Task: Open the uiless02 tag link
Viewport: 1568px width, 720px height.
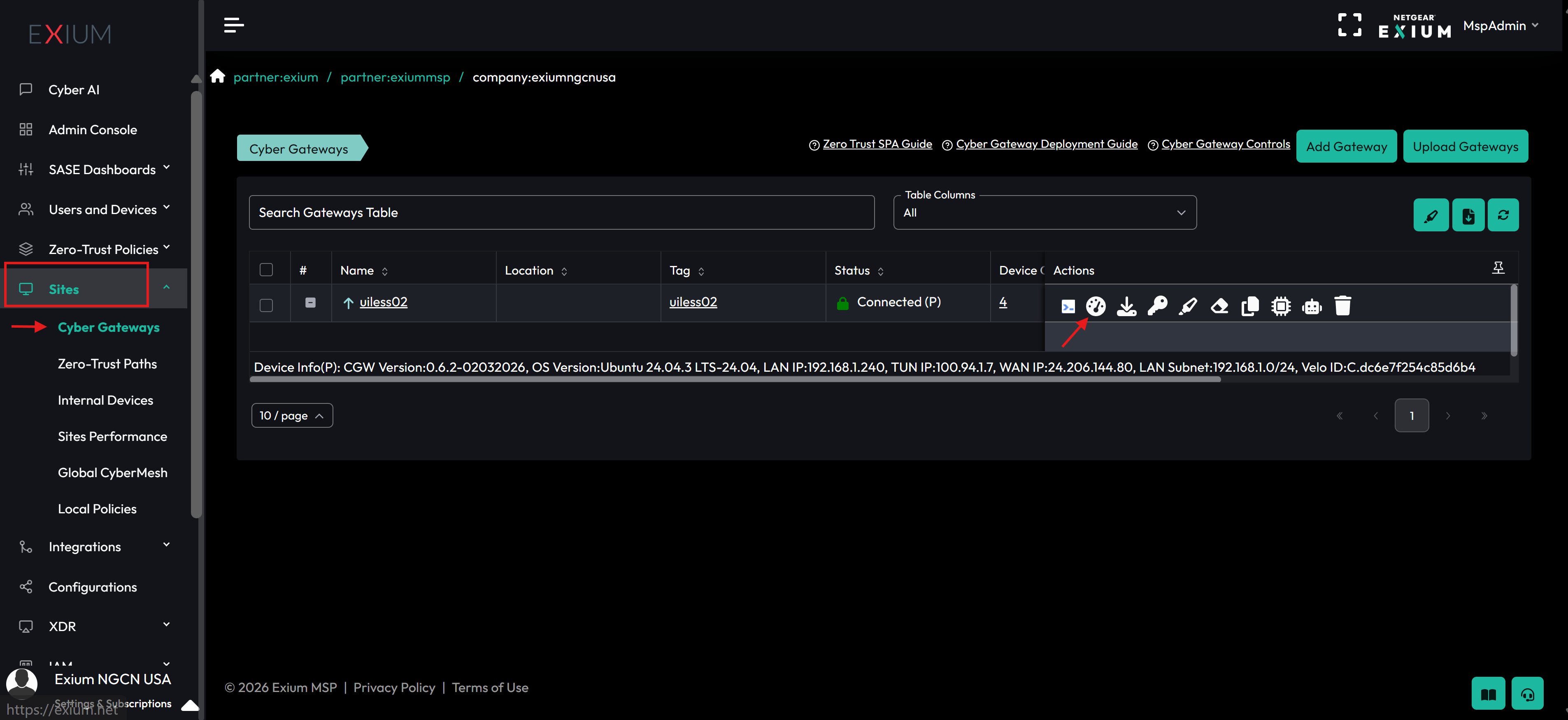Action: pos(693,302)
